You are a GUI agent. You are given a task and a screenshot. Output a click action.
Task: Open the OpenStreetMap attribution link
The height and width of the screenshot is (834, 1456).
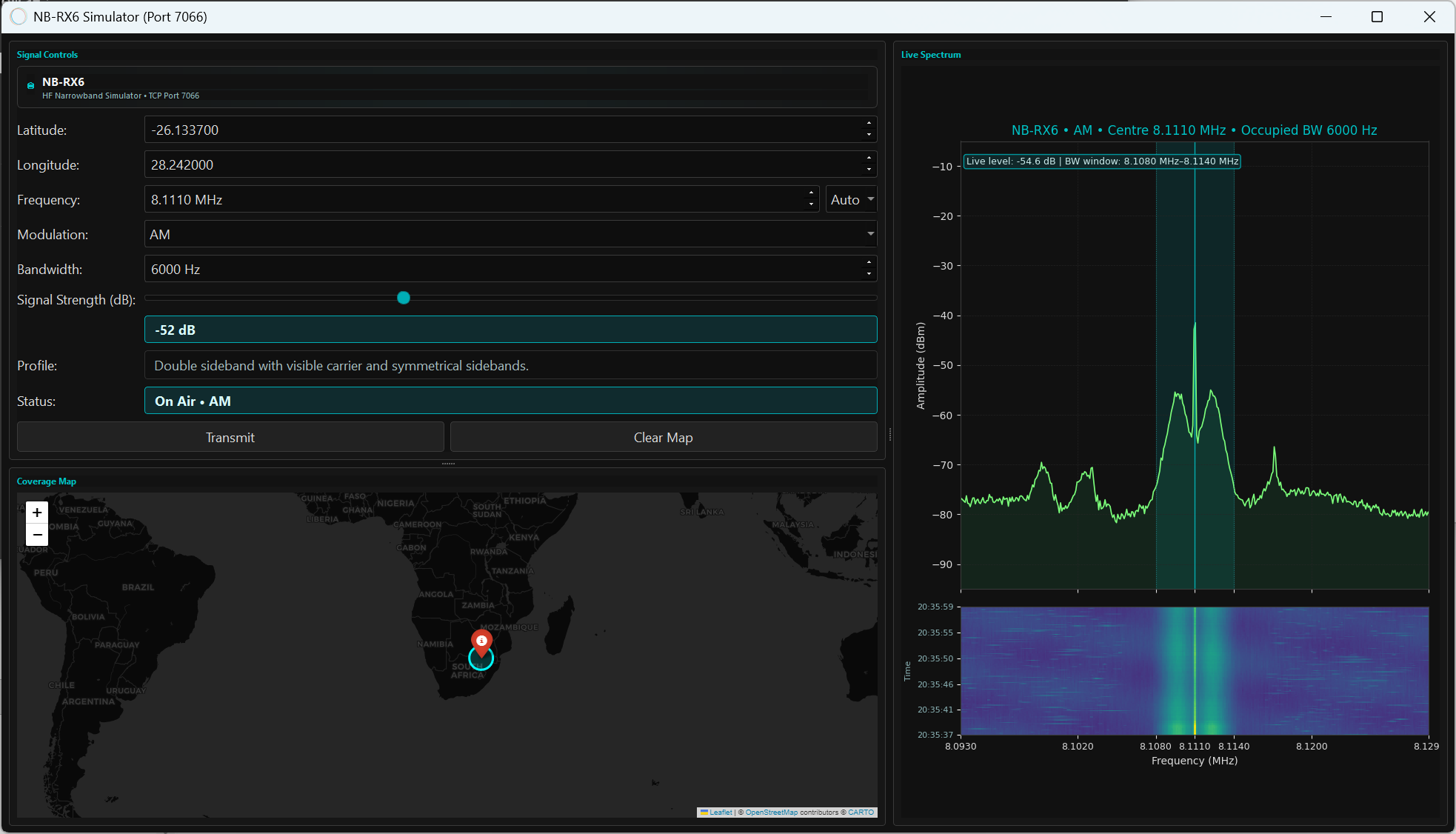pyautogui.click(x=771, y=813)
